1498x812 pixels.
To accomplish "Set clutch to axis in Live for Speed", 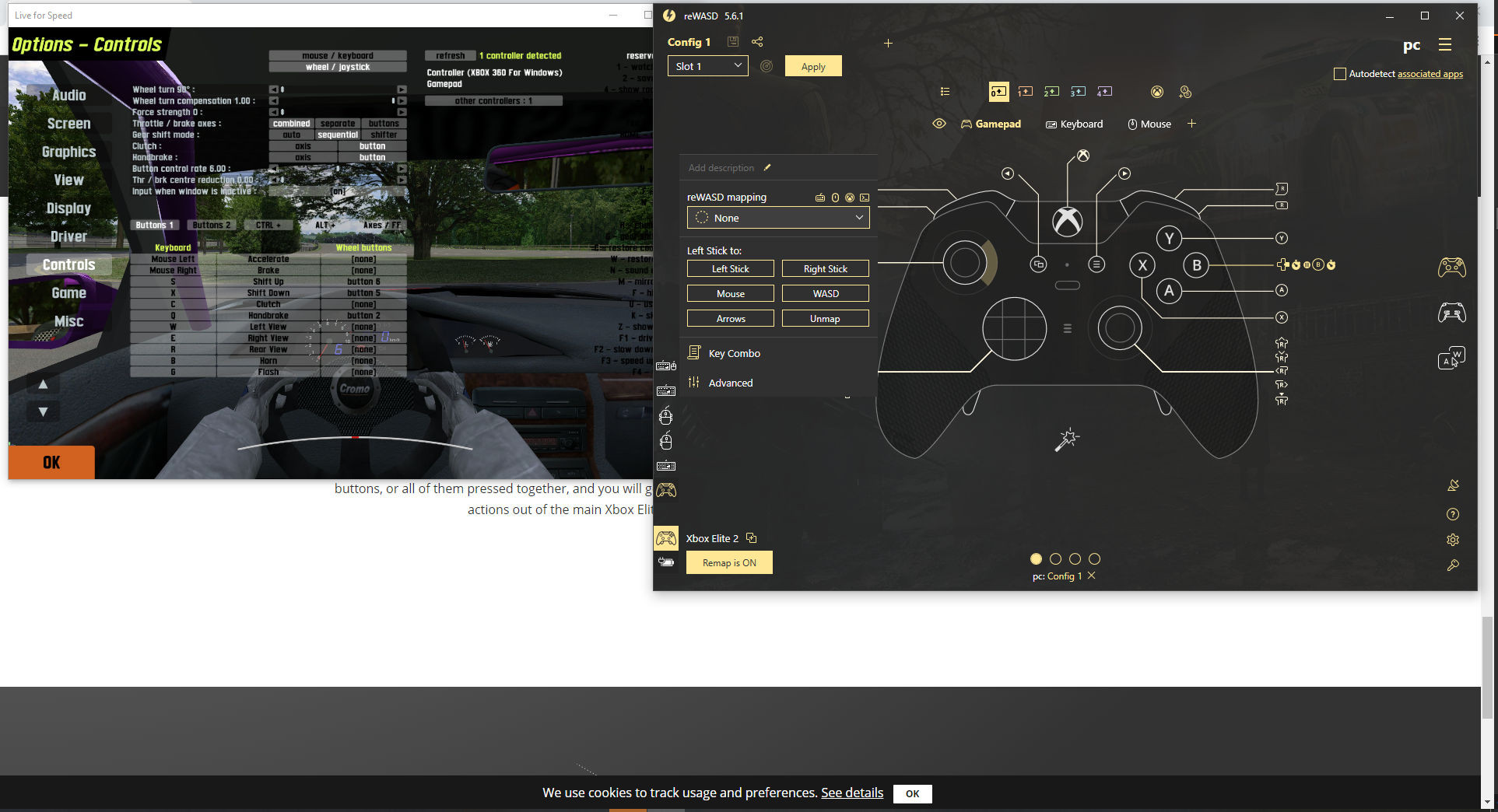I will [303, 146].
